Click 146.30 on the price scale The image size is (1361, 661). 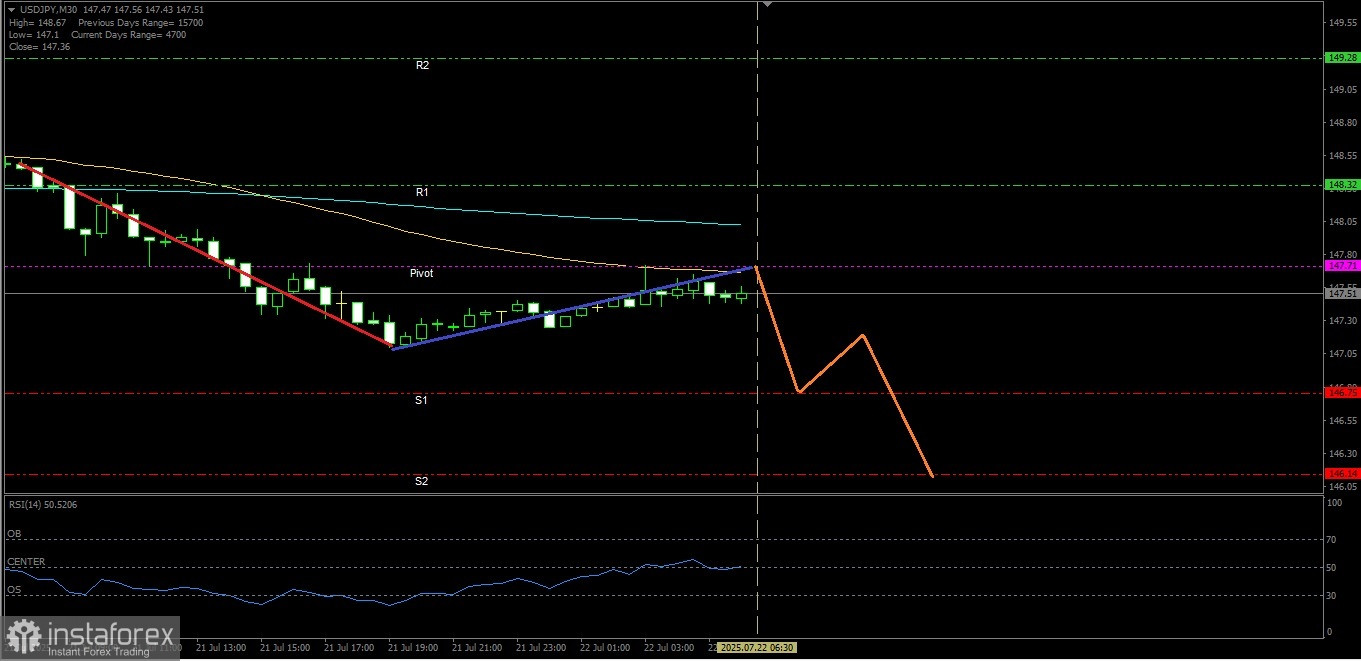[1342, 453]
